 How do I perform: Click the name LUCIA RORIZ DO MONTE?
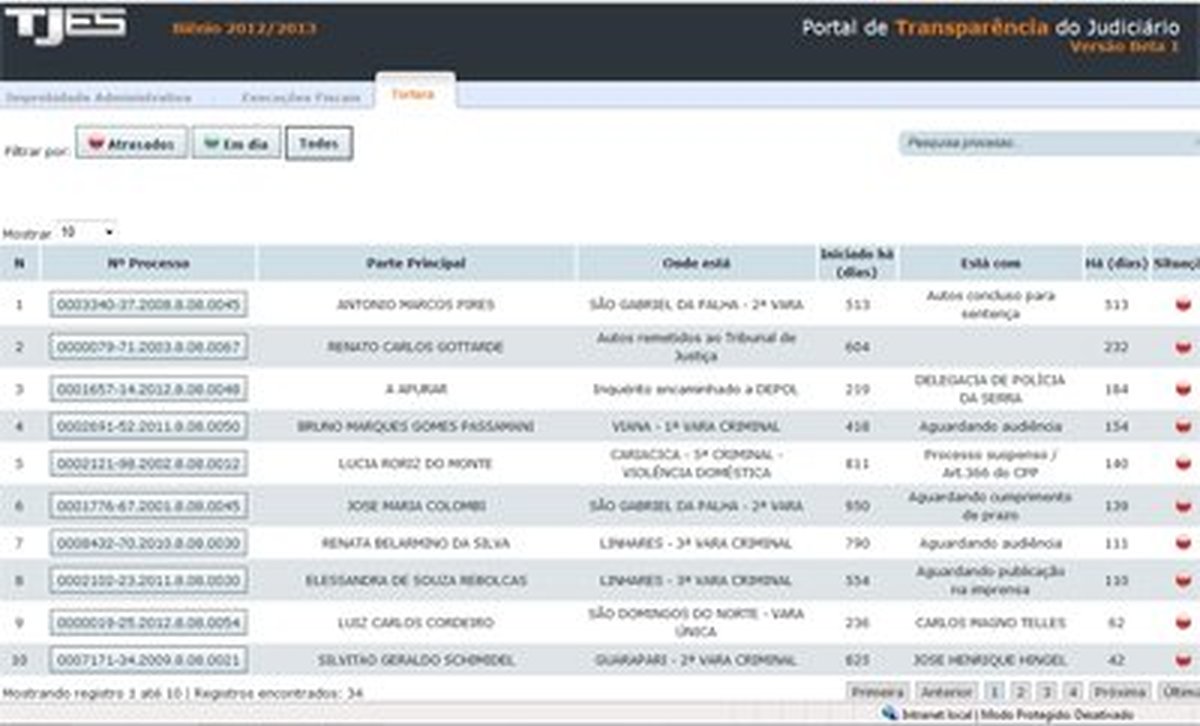tap(415, 464)
